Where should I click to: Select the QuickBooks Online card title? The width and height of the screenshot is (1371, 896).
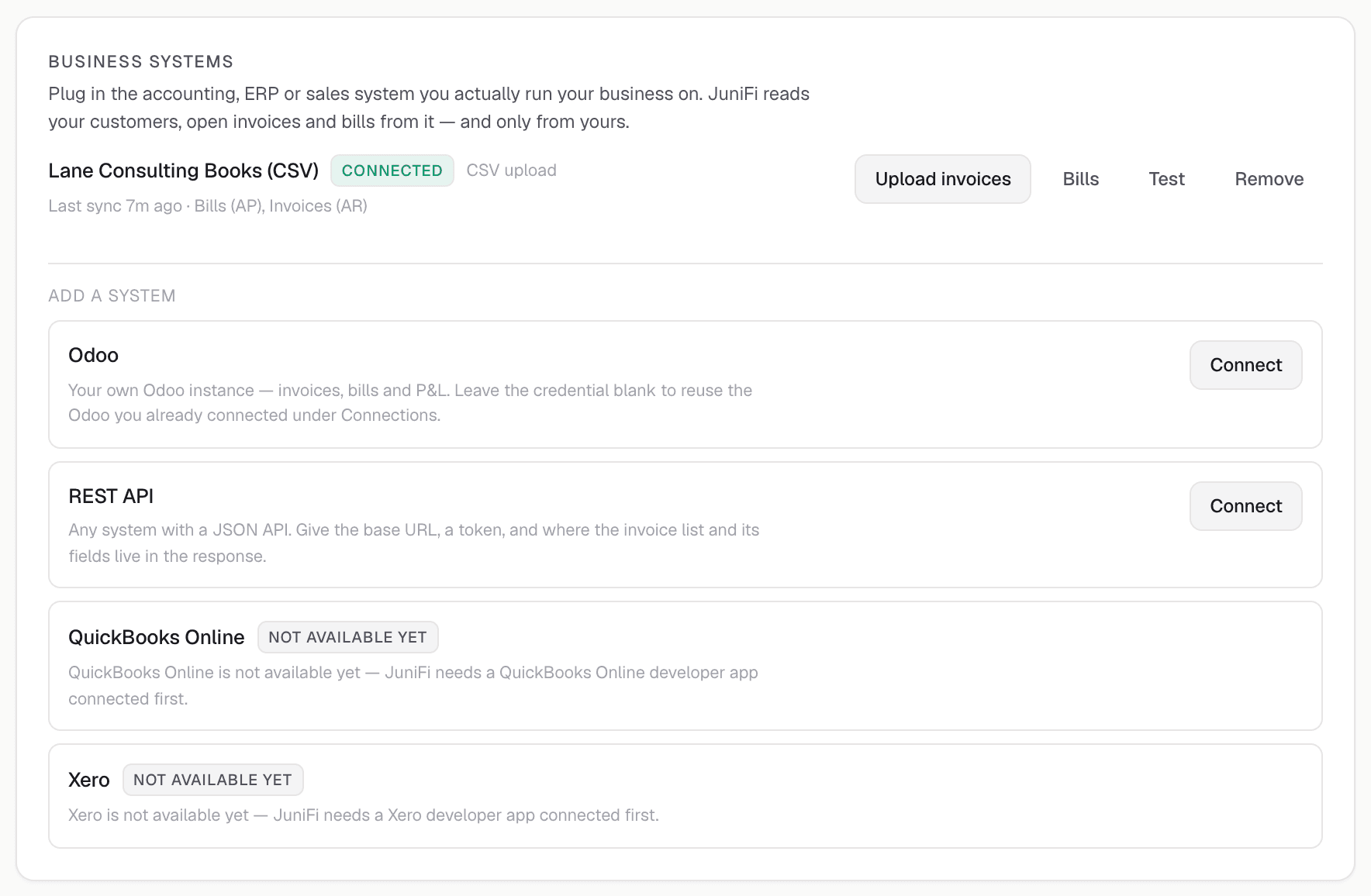coord(157,637)
